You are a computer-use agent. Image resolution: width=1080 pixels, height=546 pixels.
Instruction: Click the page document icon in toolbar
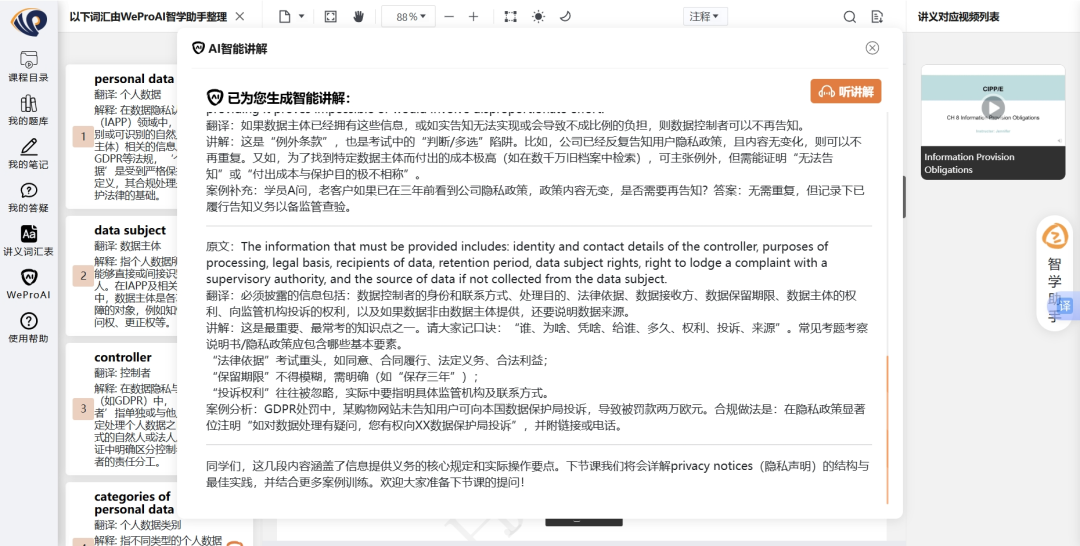(x=284, y=17)
